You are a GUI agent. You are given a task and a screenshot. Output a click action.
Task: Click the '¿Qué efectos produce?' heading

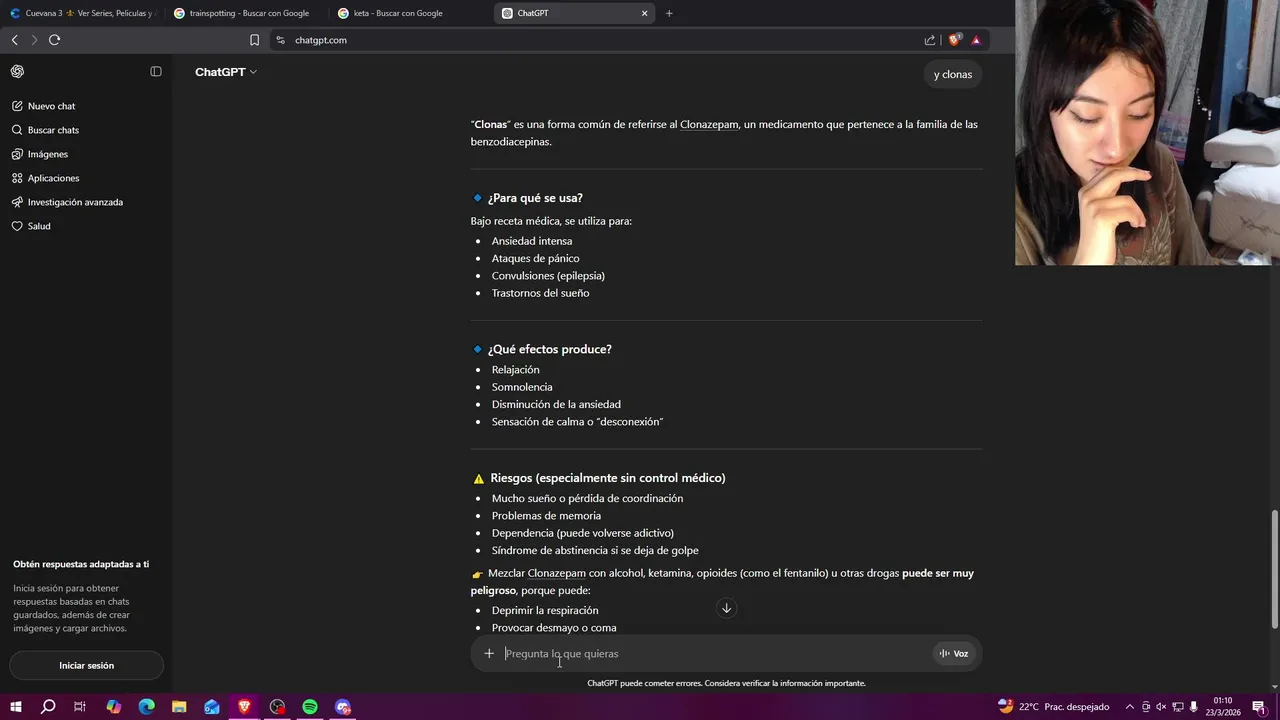(549, 349)
